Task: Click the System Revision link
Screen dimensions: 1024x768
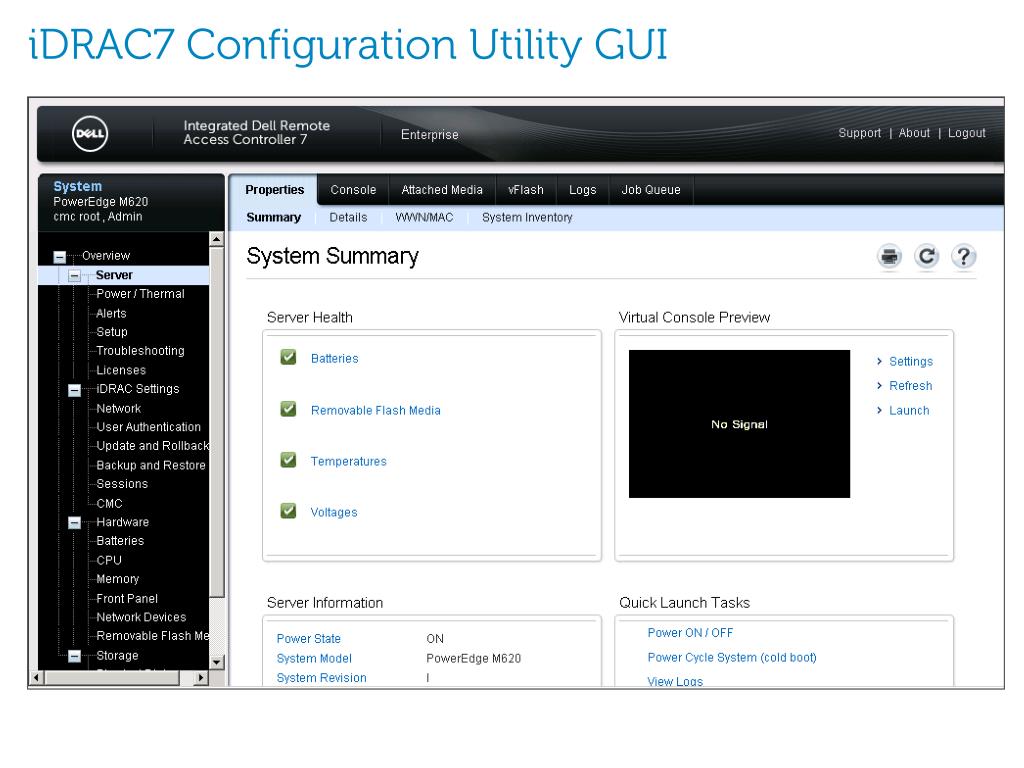Action: (x=321, y=678)
